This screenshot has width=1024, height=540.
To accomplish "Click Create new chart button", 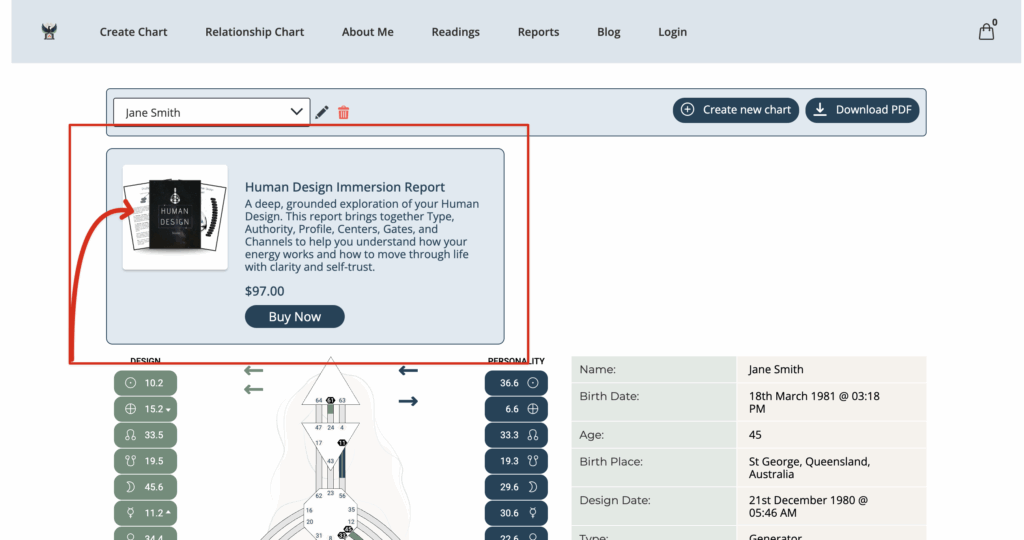I will point(736,110).
